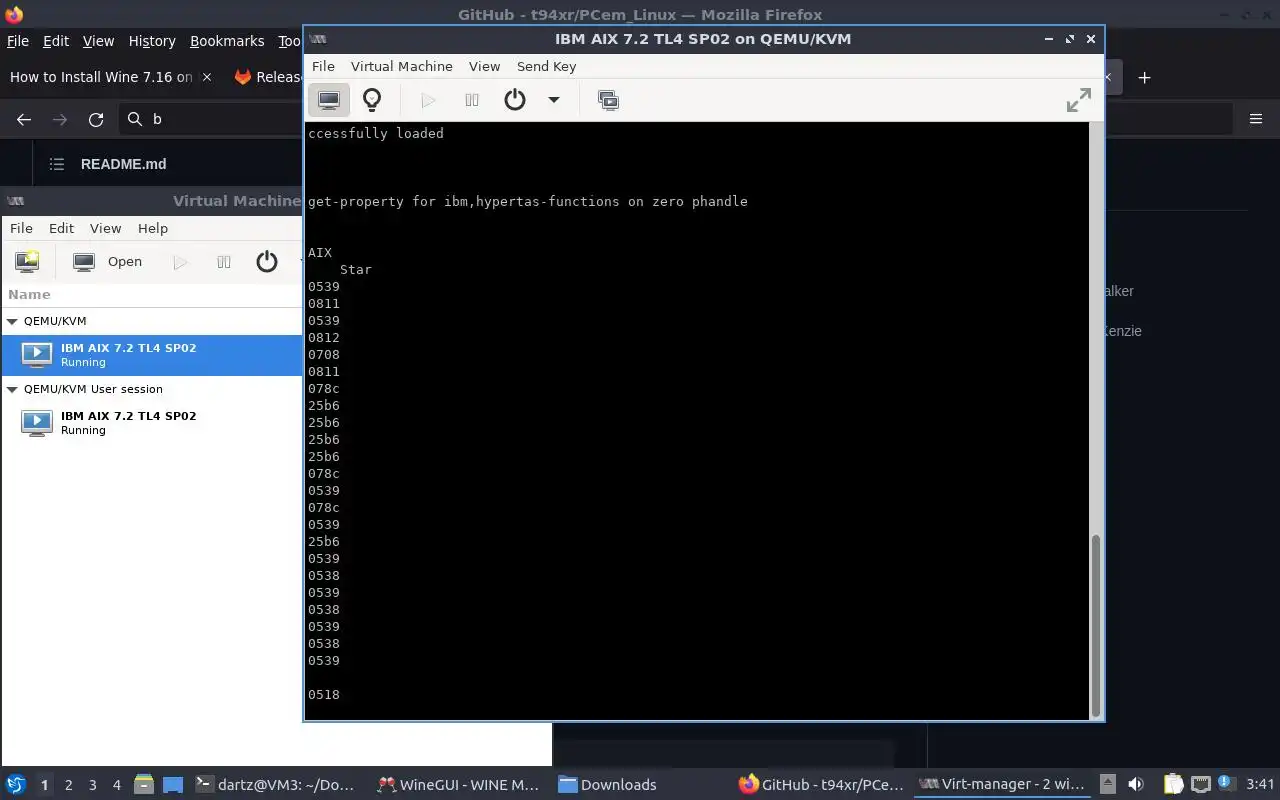
Task: Open the dartz@VM3 terminal taskbar entry
Action: click(x=275, y=785)
